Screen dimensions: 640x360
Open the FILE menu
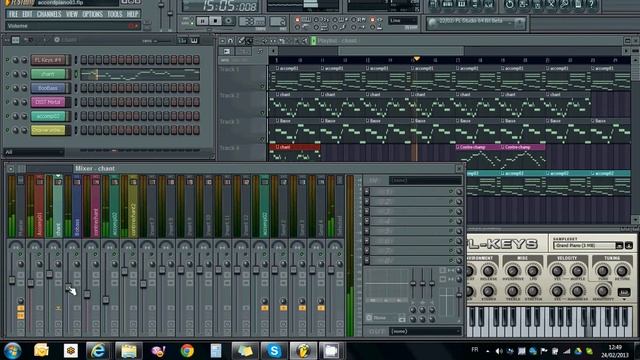[x=13, y=14]
